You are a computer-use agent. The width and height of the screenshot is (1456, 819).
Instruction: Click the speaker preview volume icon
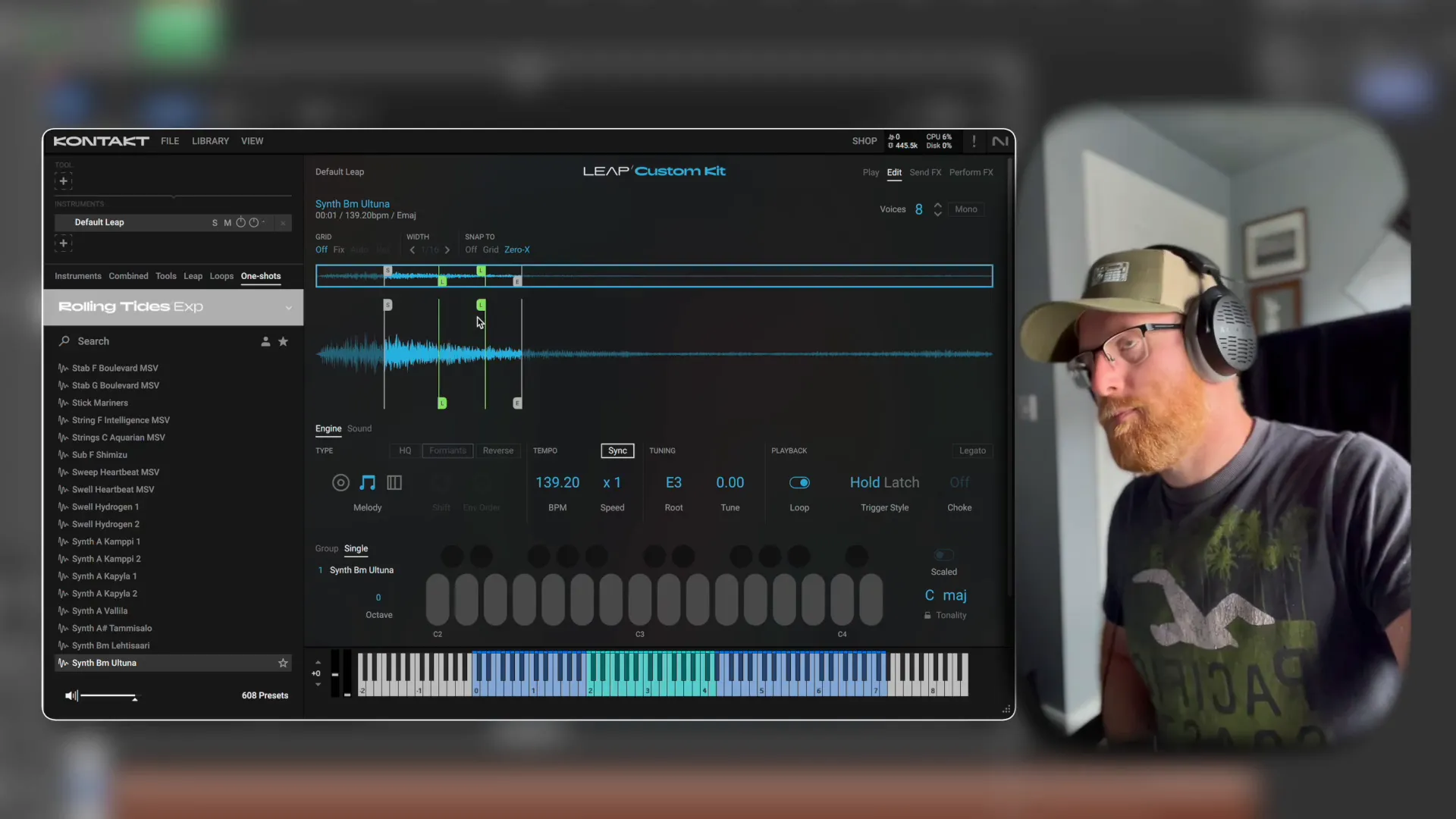click(71, 695)
